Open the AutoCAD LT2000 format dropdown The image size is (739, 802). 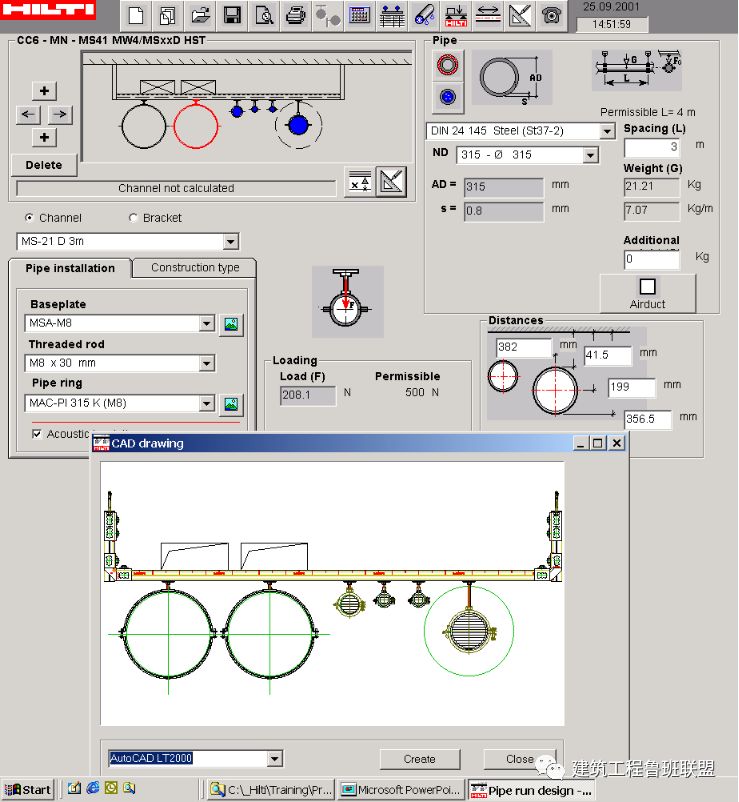pos(275,759)
